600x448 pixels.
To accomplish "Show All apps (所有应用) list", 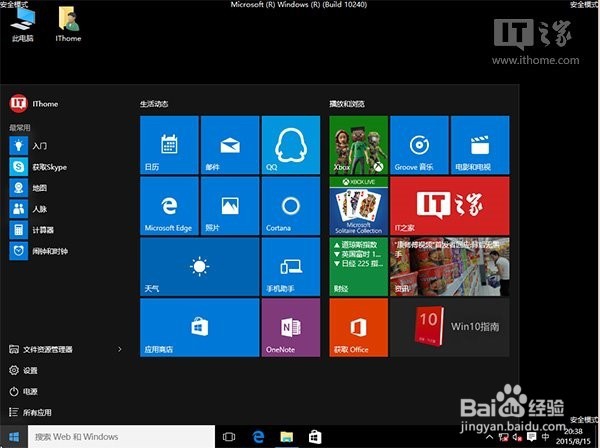I will coord(30,412).
